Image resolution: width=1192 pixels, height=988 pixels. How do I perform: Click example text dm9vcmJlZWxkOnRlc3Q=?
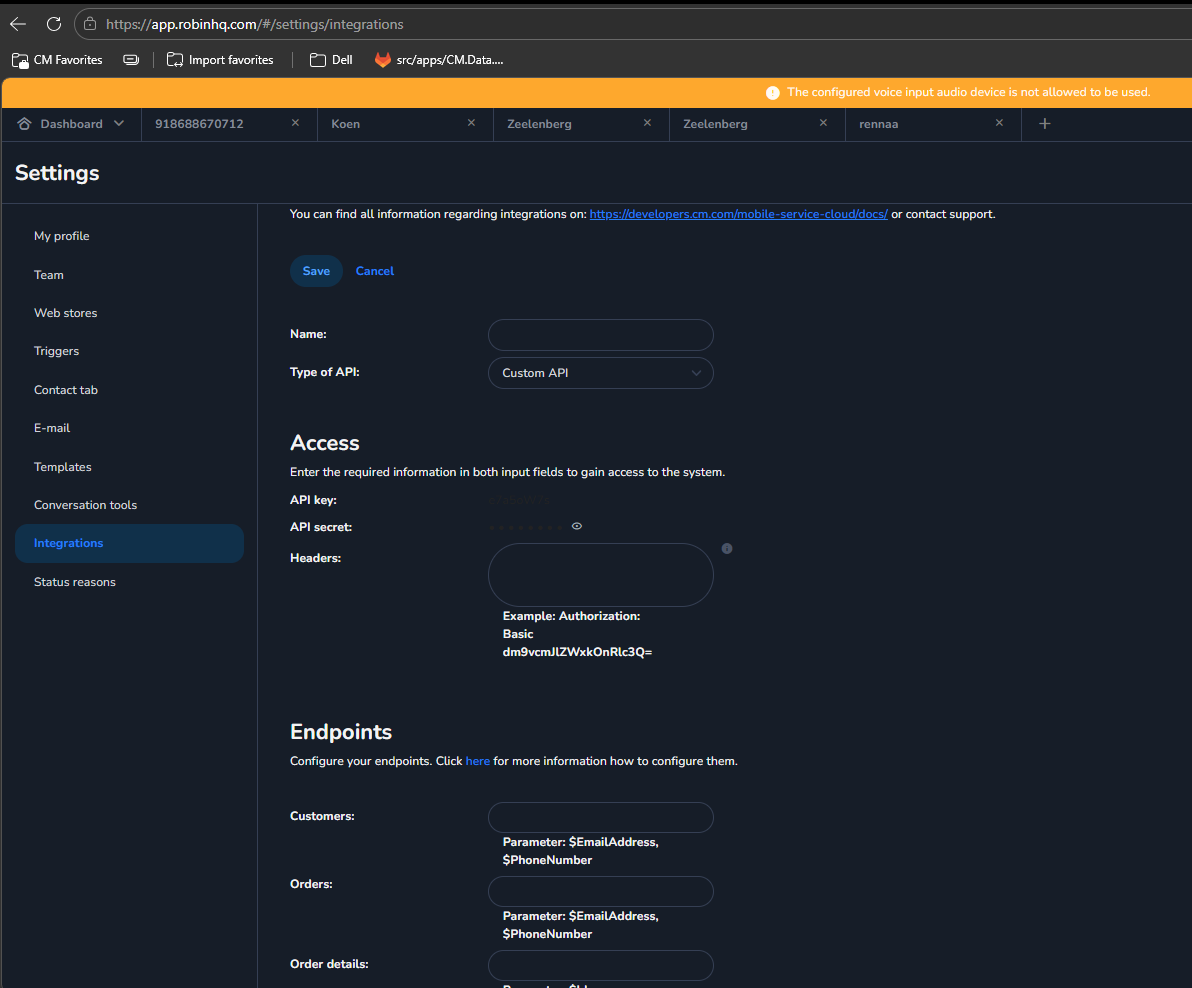click(577, 652)
